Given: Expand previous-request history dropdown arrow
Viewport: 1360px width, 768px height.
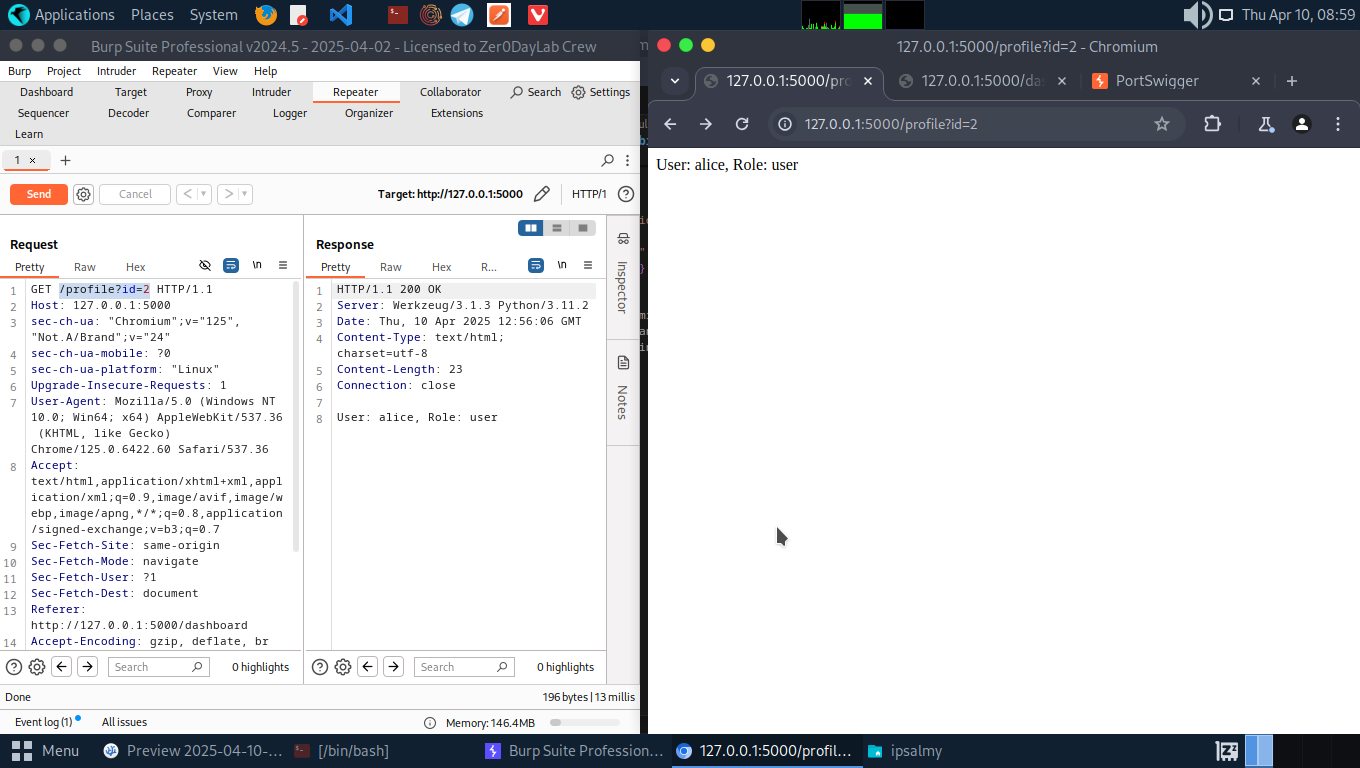Looking at the screenshot, I should [x=204, y=194].
